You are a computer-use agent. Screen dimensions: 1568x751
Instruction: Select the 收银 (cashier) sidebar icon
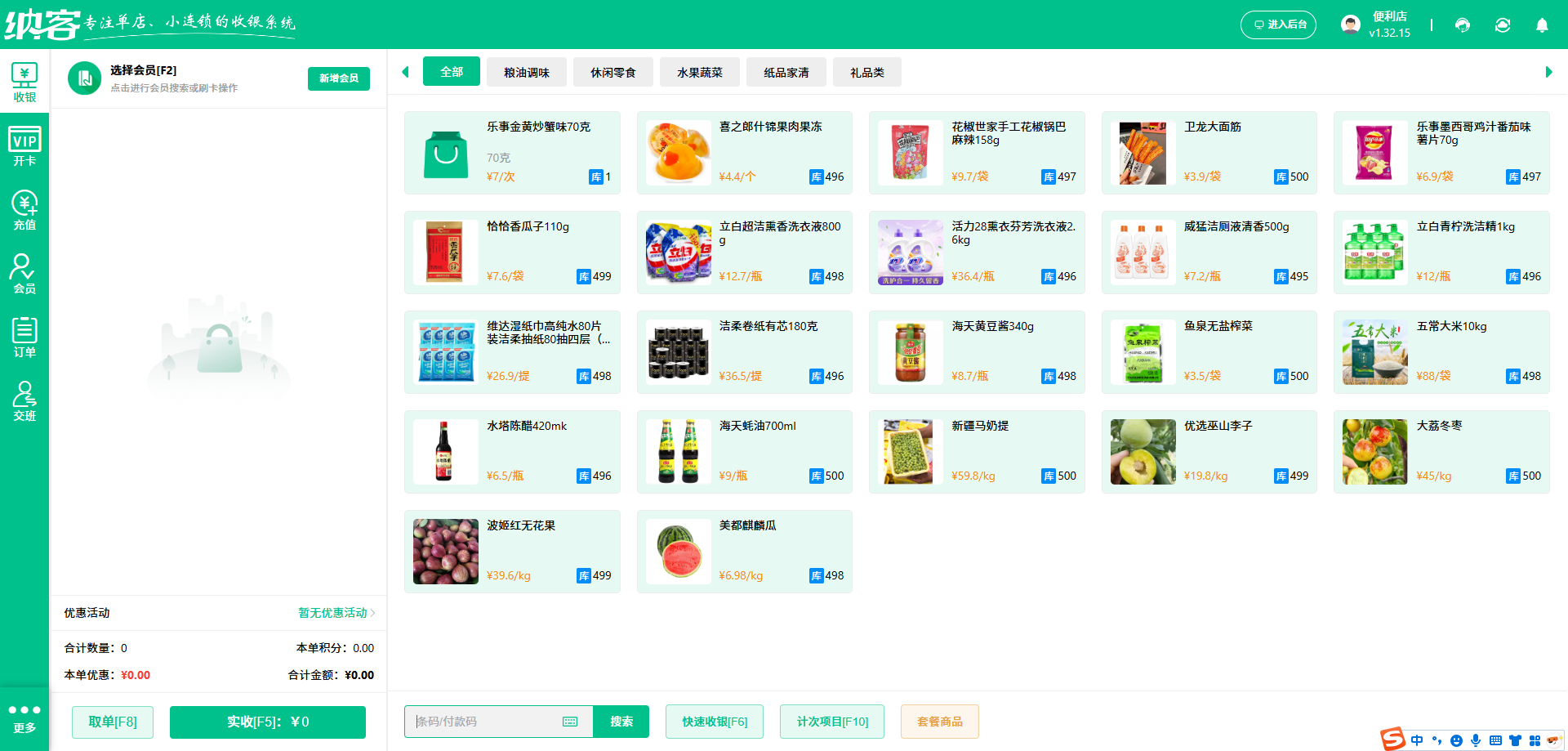[24, 79]
